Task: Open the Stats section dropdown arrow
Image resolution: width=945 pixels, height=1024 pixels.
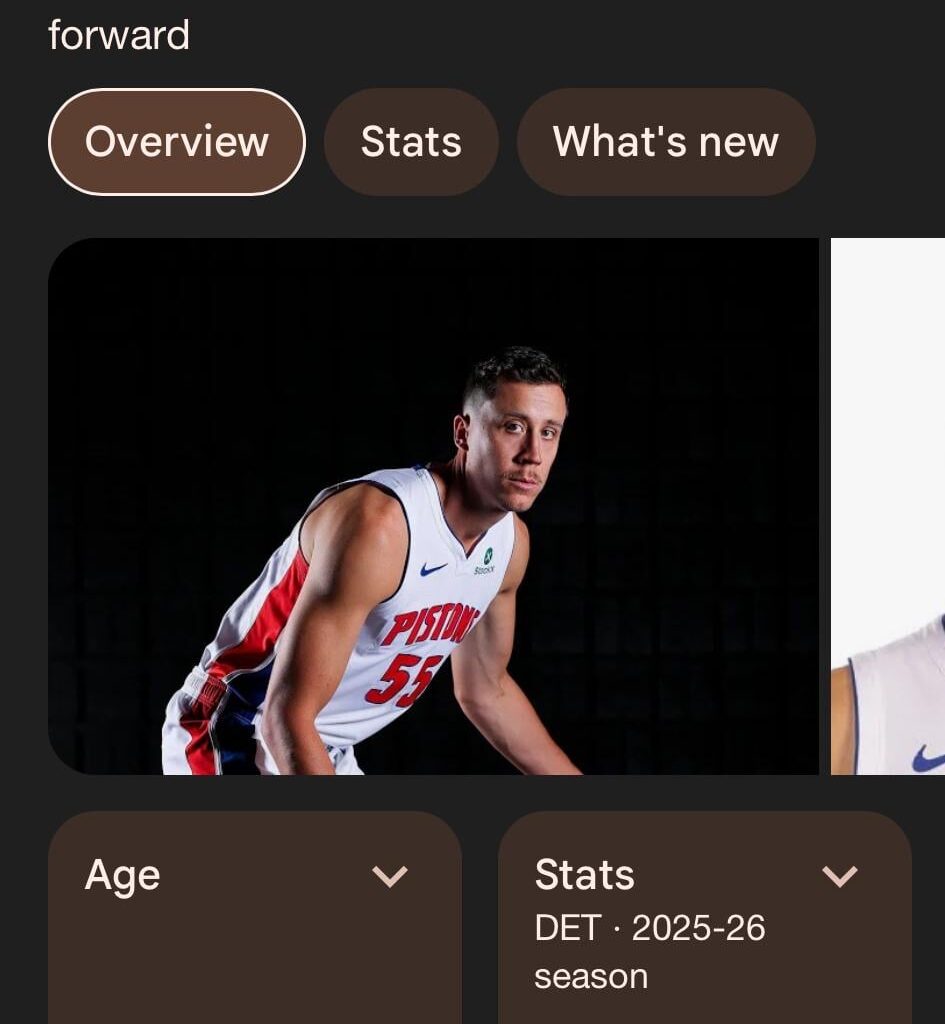Action: click(841, 879)
